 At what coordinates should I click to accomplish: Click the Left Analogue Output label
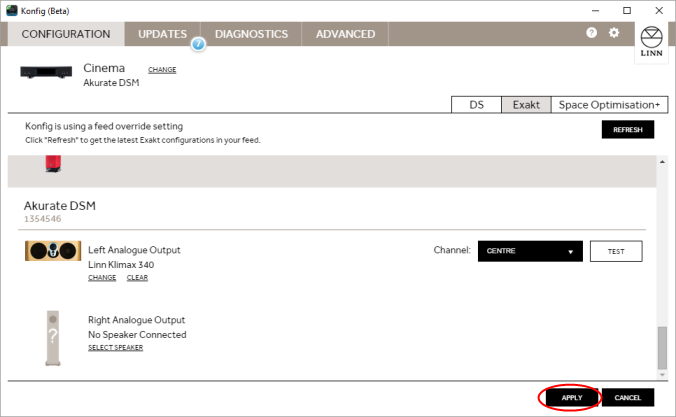click(134, 250)
